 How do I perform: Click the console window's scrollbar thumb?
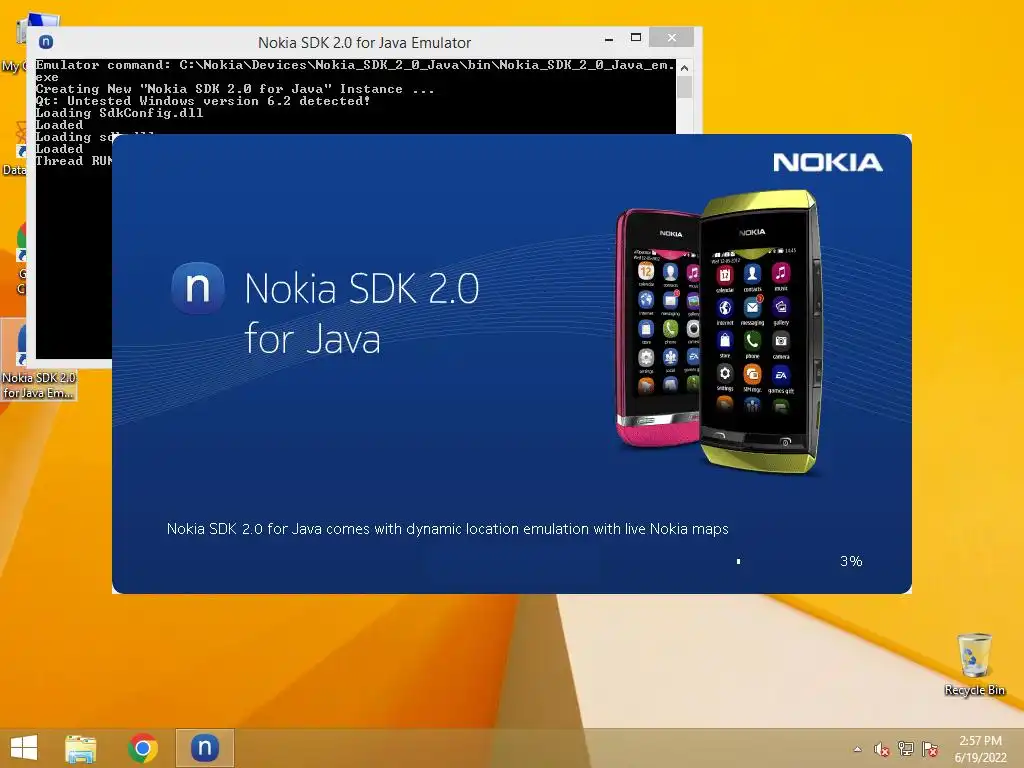[684, 88]
